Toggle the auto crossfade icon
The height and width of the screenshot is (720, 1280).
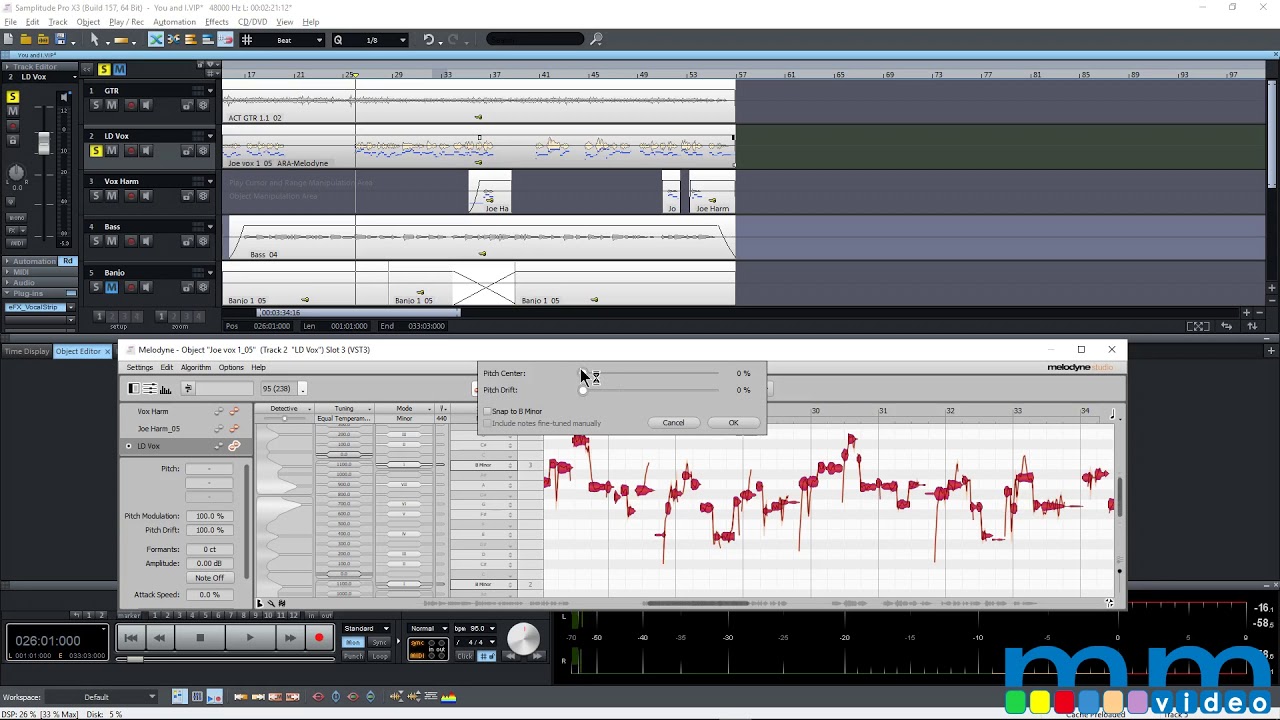[156, 40]
